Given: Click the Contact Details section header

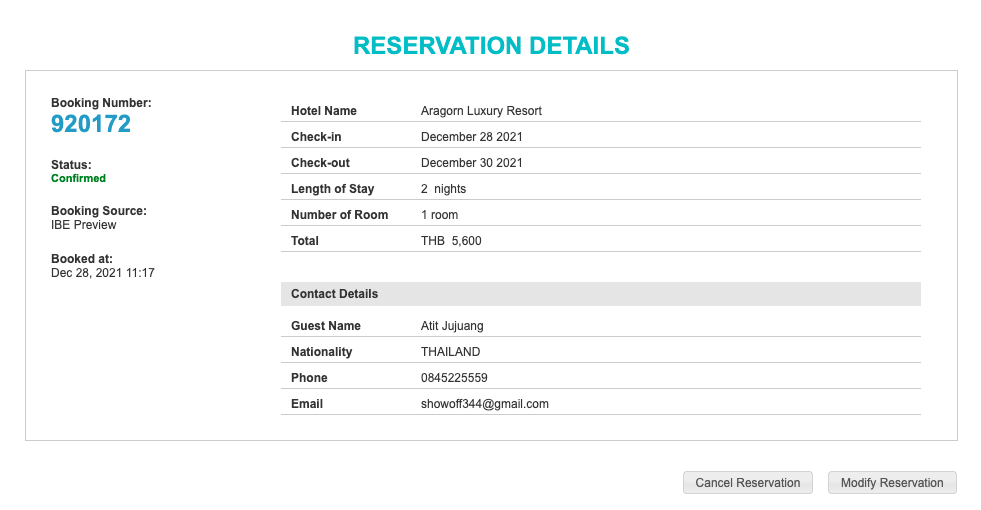Looking at the screenshot, I should pyautogui.click(x=335, y=294).
